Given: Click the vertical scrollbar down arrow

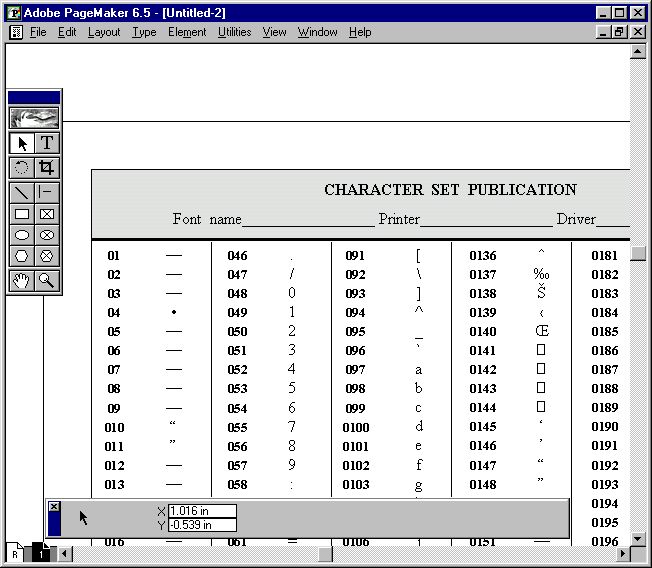Looking at the screenshot, I should pos(637,538).
